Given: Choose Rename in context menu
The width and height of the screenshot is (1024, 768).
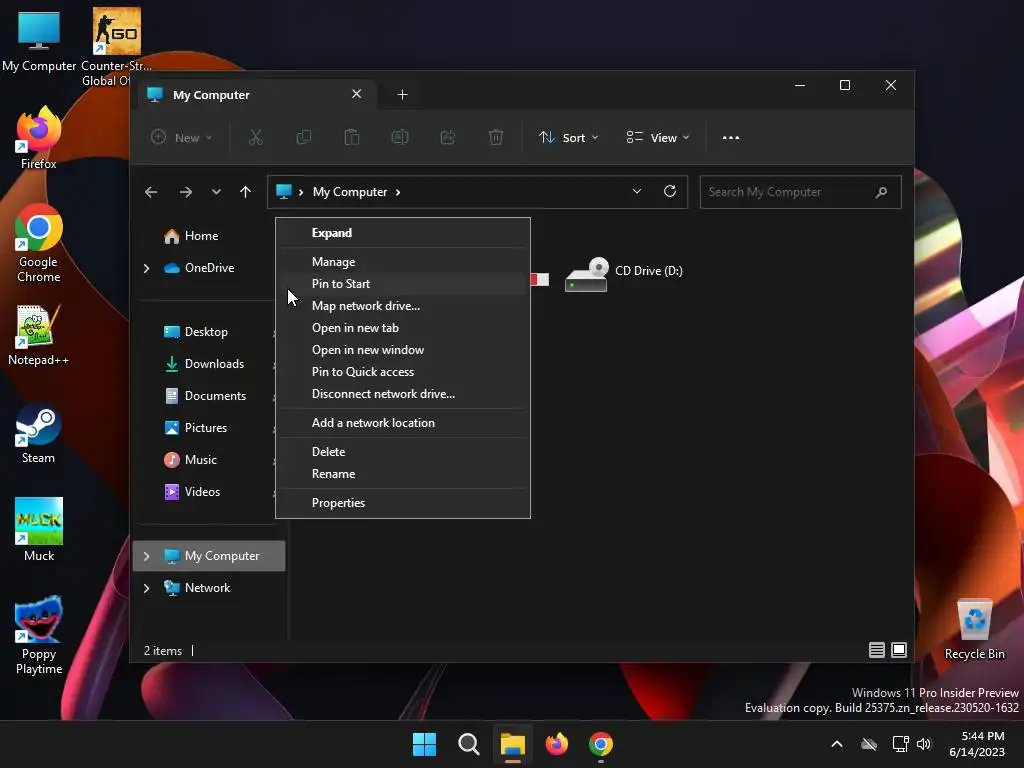Looking at the screenshot, I should (403, 473).
